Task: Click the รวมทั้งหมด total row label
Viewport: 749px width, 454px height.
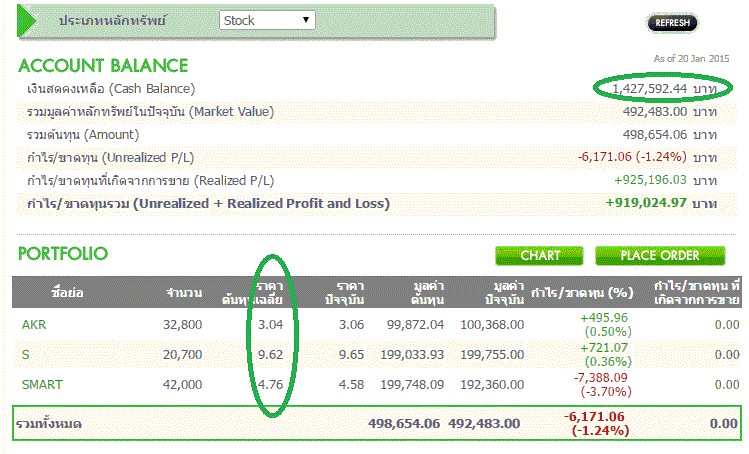Action: (48, 423)
